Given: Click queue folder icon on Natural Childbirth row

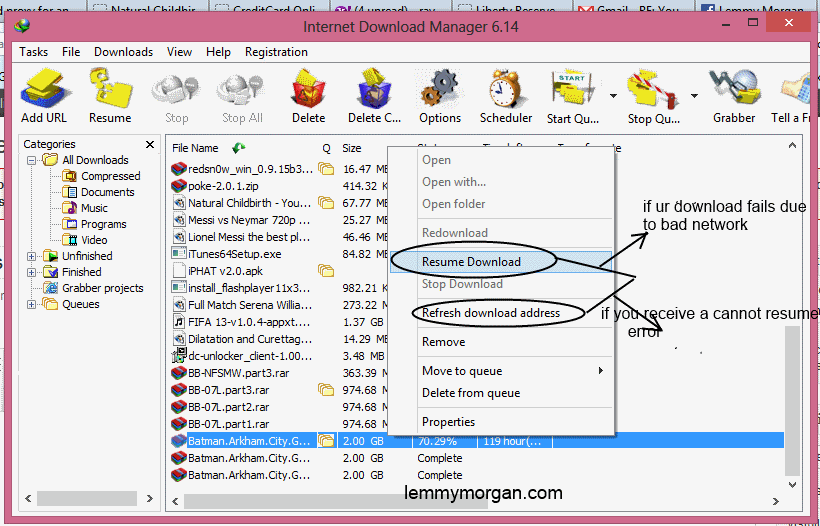Looking at the screenshot, I should coord(326,203).
